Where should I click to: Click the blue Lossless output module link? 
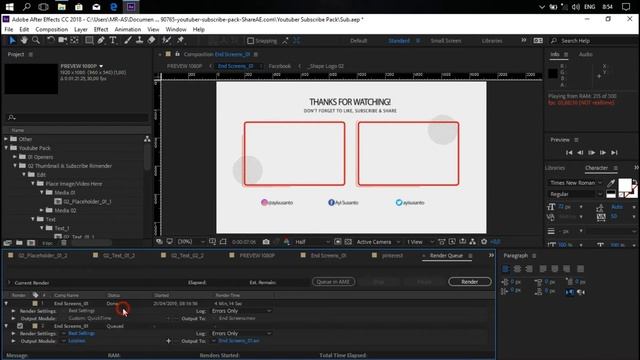point(77,341)
